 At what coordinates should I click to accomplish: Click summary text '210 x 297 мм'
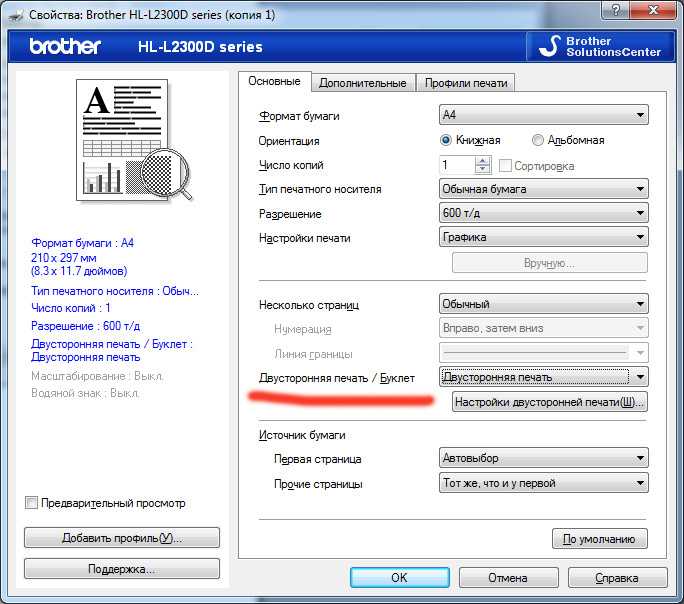point(64,258)
